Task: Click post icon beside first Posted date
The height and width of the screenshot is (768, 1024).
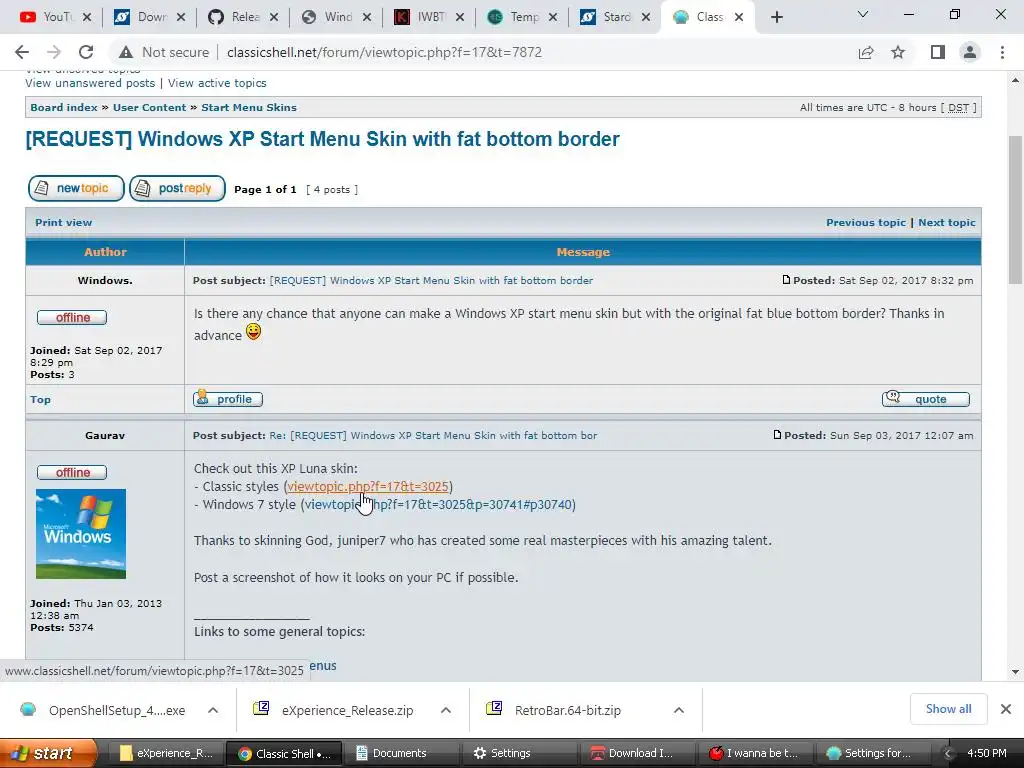Action: [786, 280]
